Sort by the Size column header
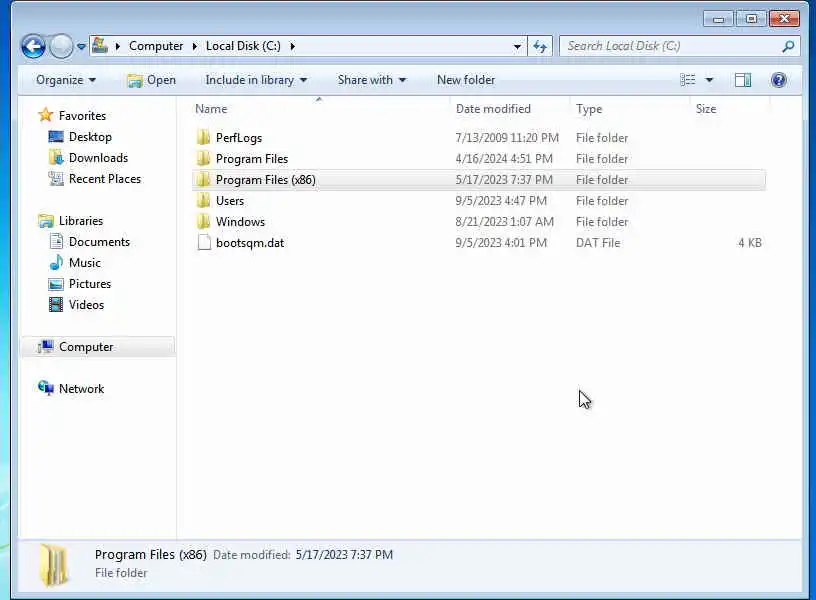816x600 pixels. (729, 109)
